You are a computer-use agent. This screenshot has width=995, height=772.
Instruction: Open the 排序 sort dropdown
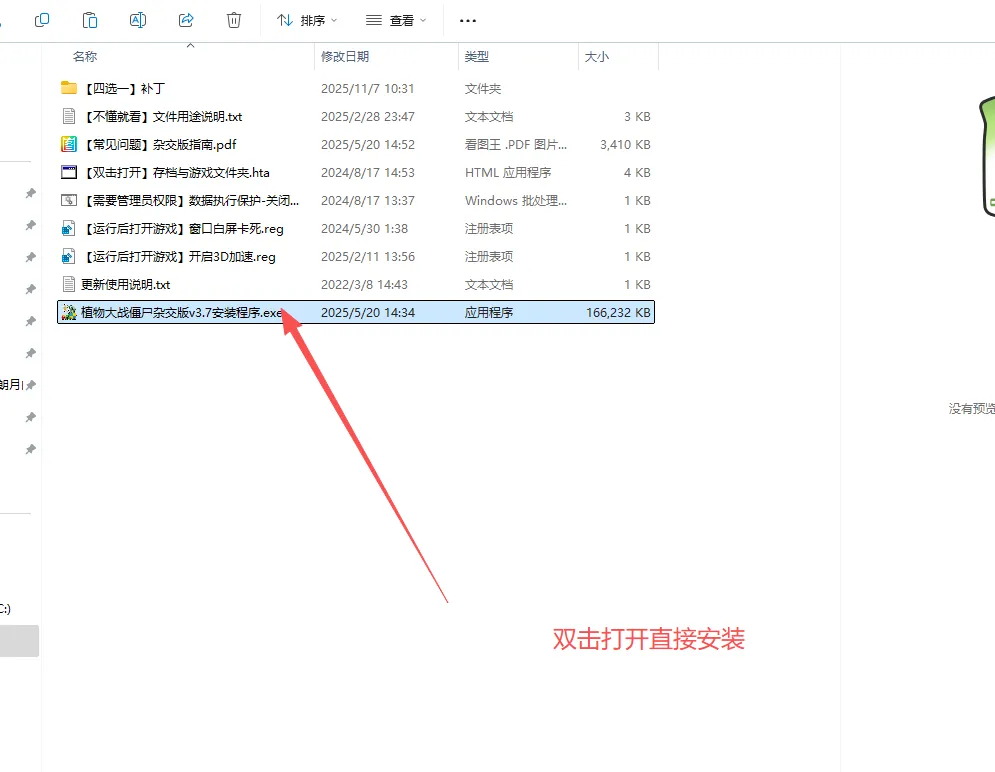click(307, 20)
